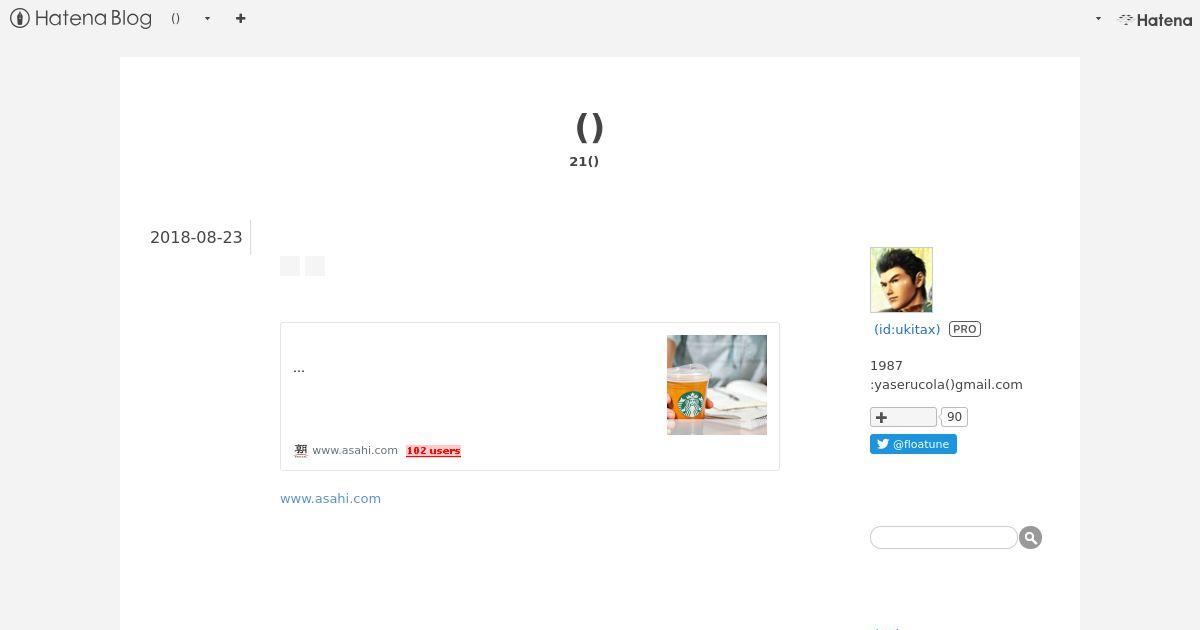The width and height of the screenshot is (1200, 630).
Task: Open the 102 users bookmark count
Action: point(433,451)
